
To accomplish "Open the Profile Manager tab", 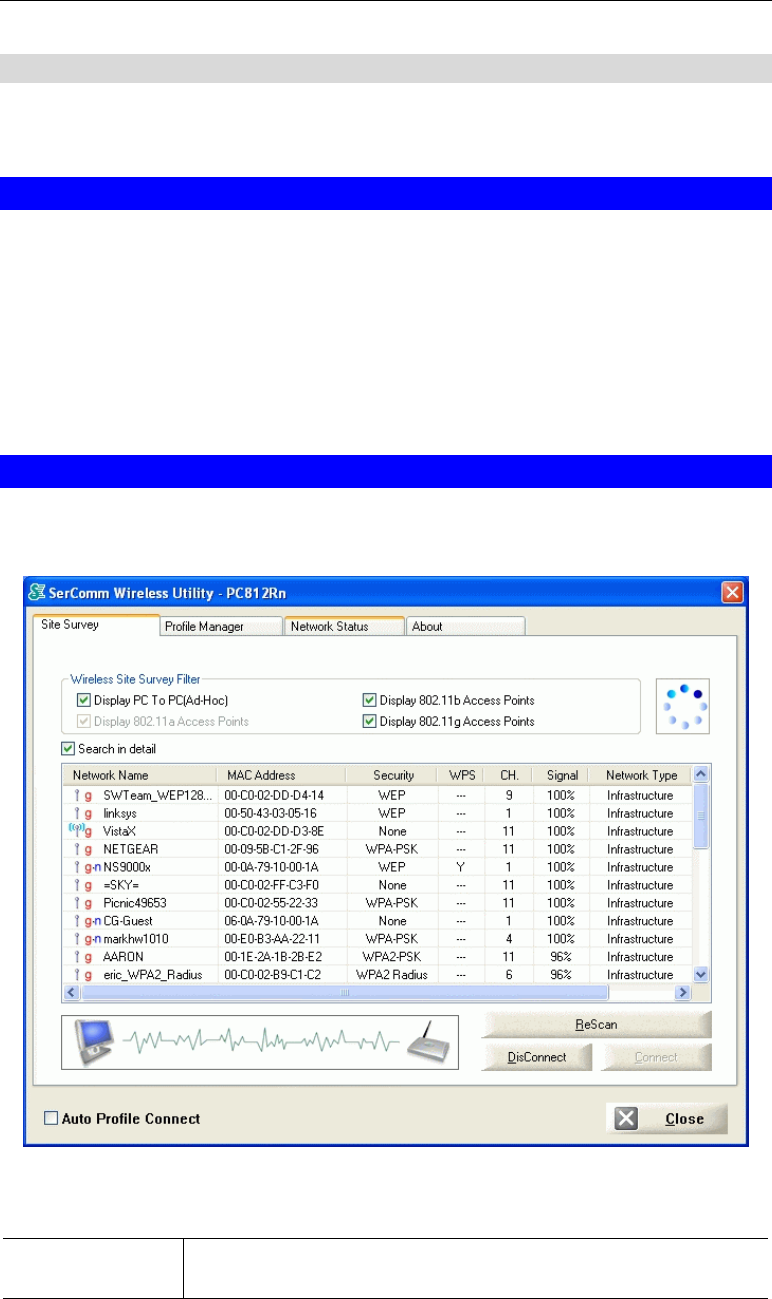I will 222,627.
